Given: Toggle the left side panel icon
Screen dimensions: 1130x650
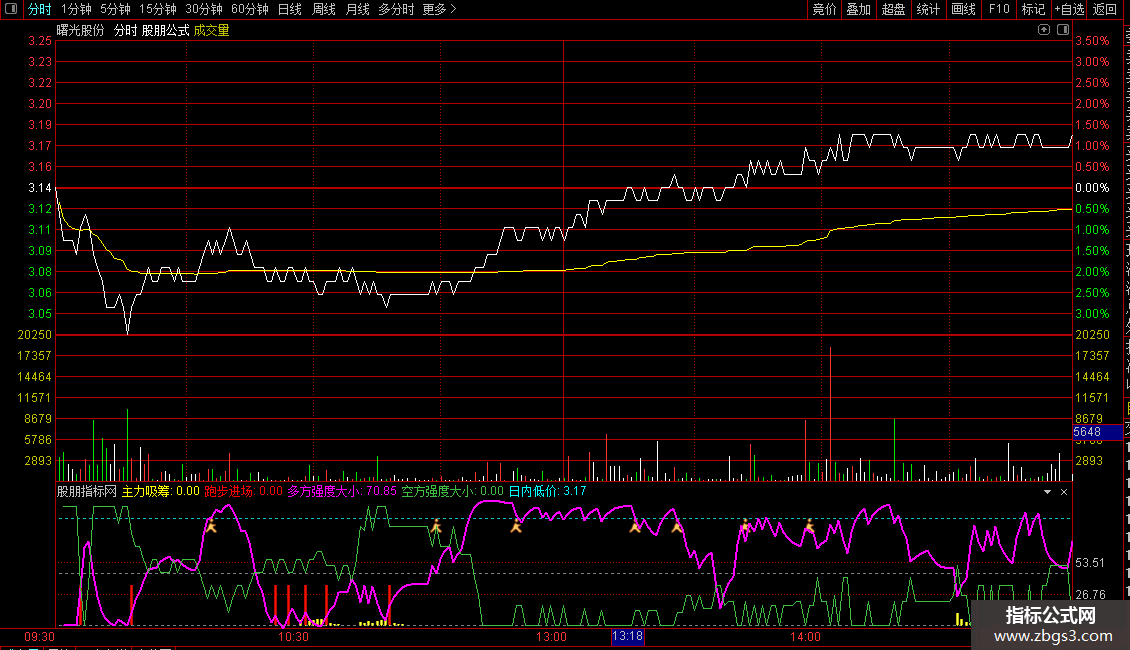Looking at the screenshot, I should (11, 9).
